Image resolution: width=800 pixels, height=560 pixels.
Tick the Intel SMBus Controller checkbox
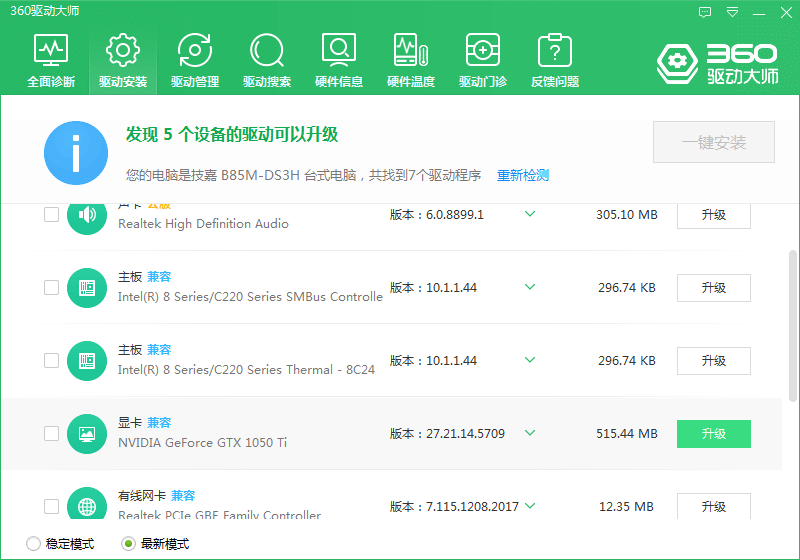tap(51, 288)
